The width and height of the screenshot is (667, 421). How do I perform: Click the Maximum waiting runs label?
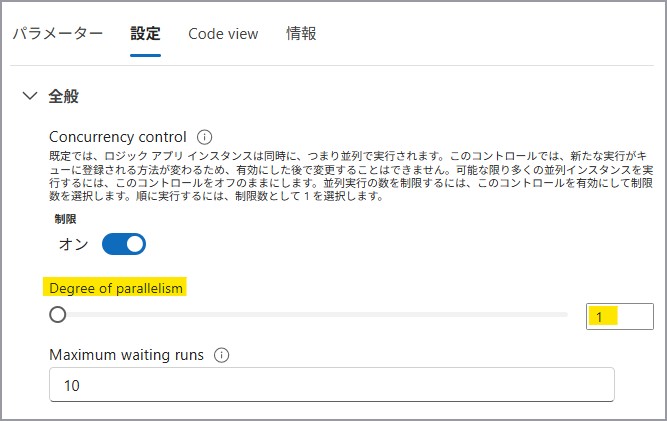click(x=126, y=354)
